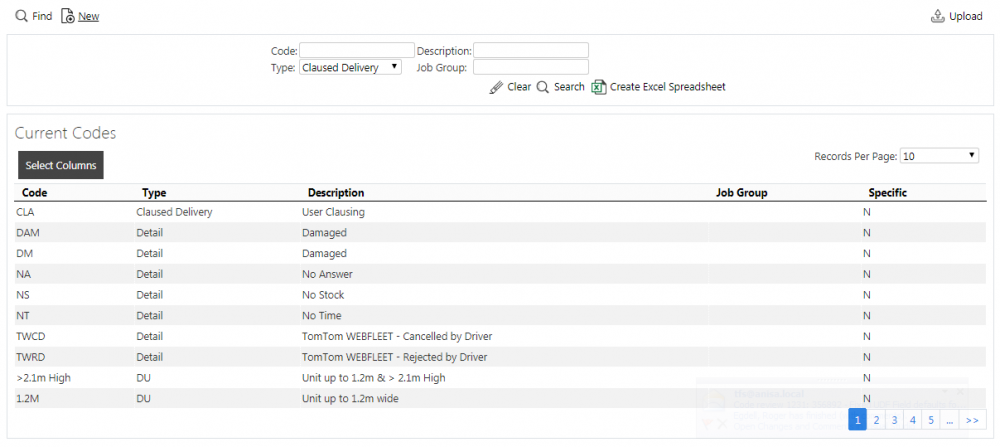Select the TWCD code row

[x=499, y=336]
